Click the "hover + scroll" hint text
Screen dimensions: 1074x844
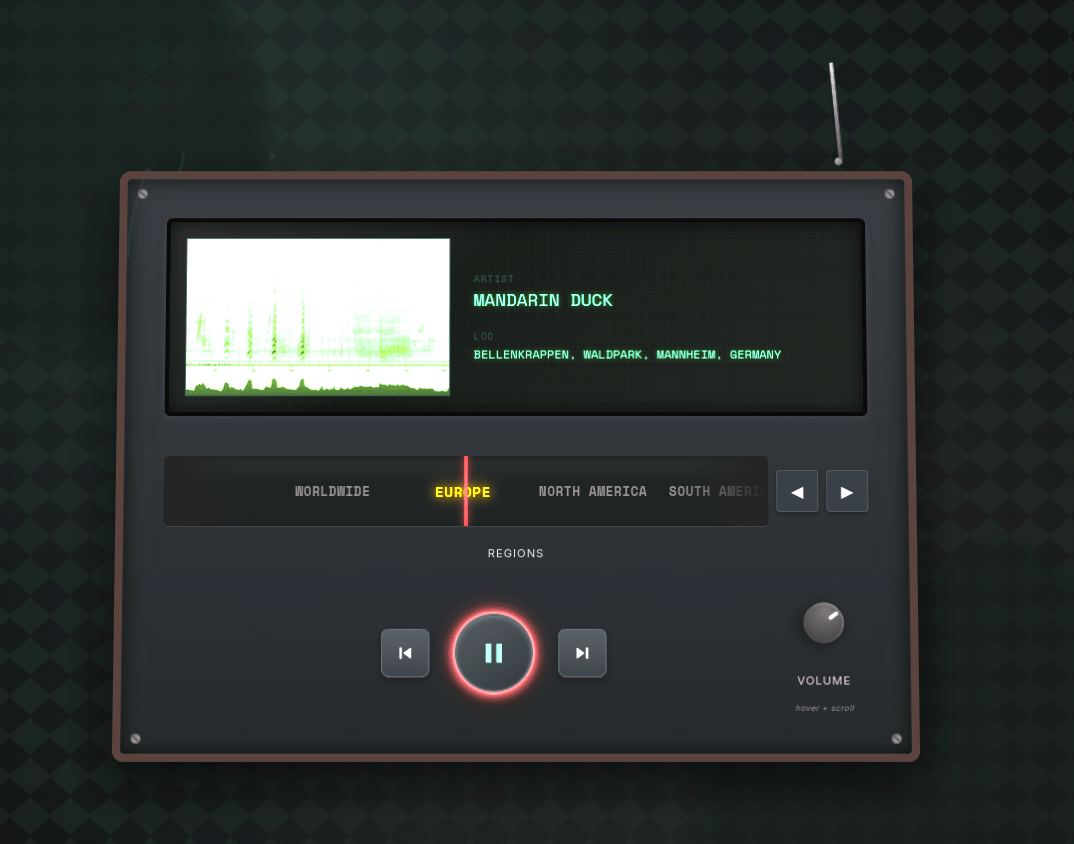coord(824,709)
